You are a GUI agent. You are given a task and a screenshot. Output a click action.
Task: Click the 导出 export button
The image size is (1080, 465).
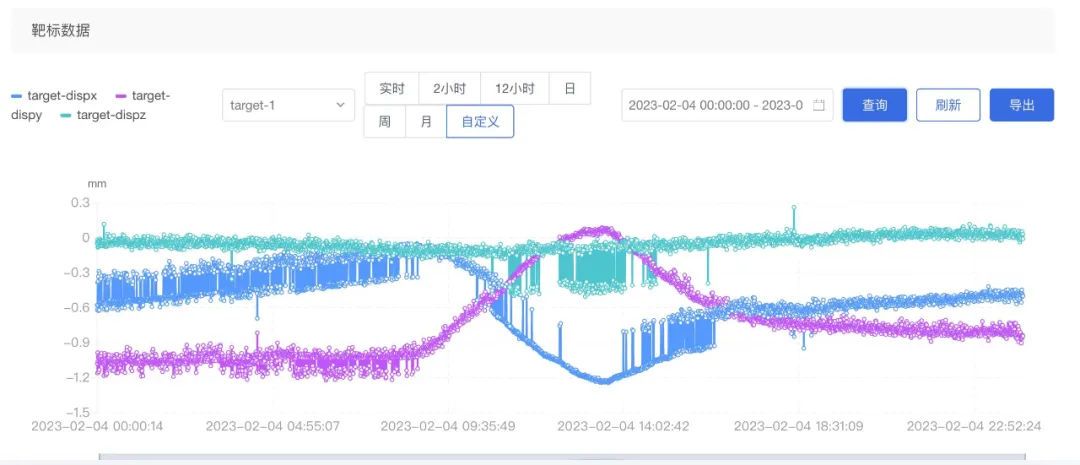tap(1021, 105)
